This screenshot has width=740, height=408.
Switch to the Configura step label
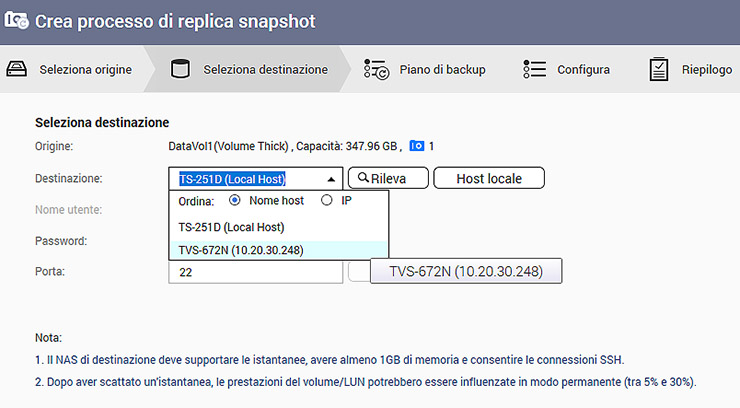point(583,70)
